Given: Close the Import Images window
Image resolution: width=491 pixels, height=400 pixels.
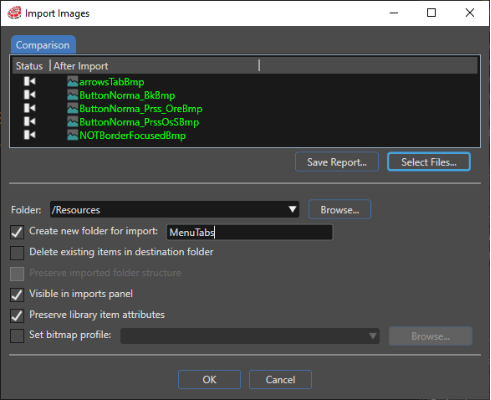Looking at the screenshot, I should 470,13.
